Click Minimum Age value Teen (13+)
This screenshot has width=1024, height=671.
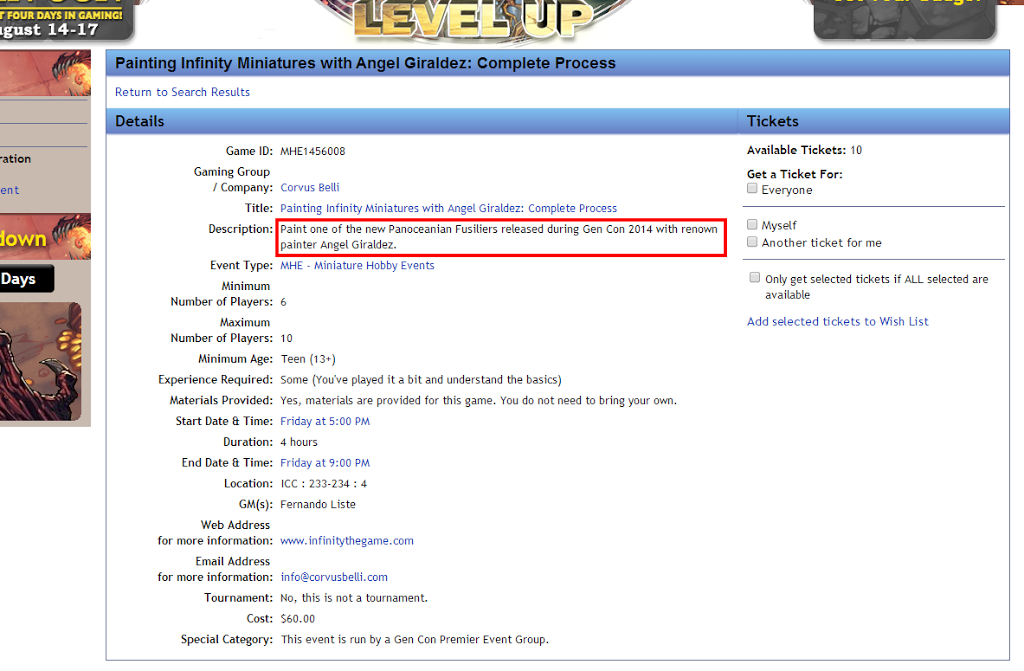pos(308,359)
